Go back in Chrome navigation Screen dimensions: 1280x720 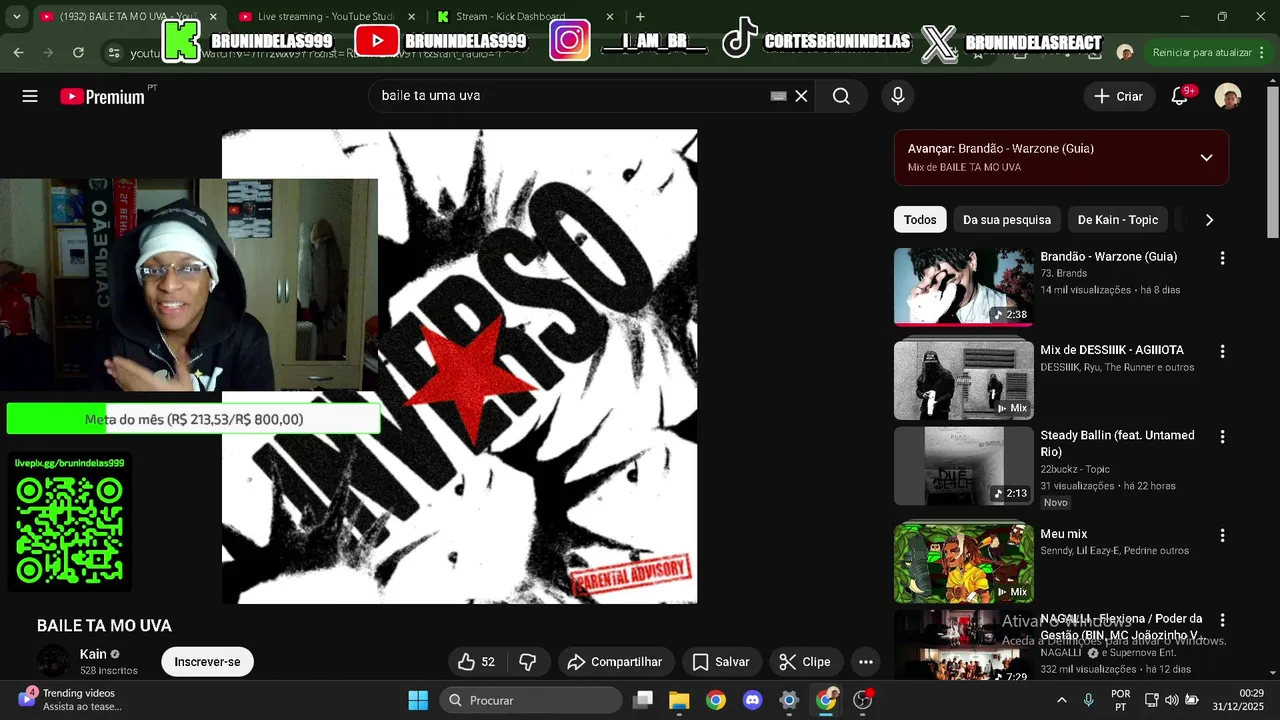pyautogui.click(x=18, y=52)
